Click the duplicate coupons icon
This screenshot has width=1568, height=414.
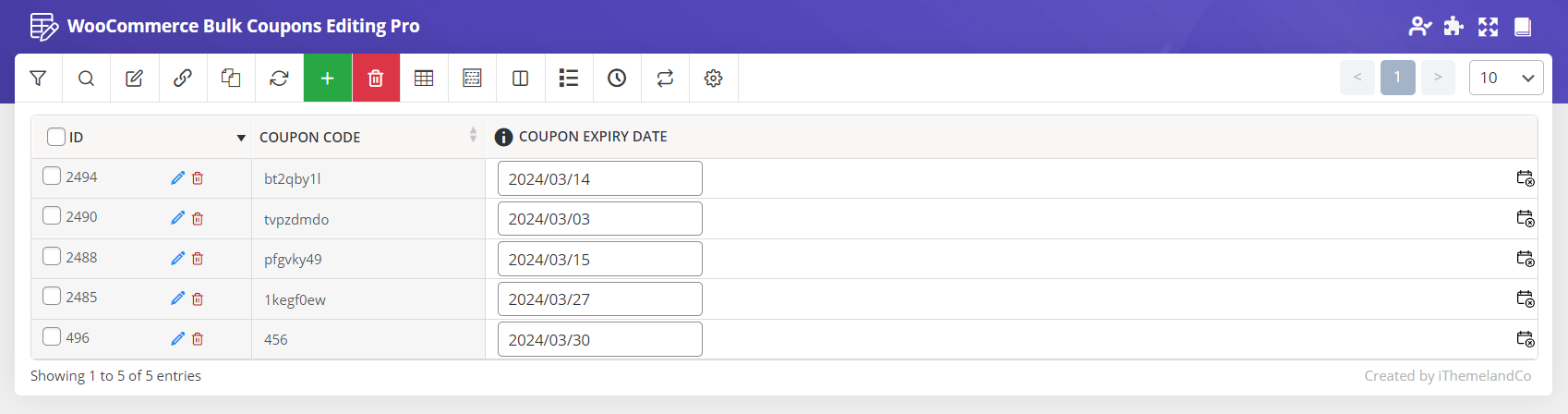[x=231, y=79]
